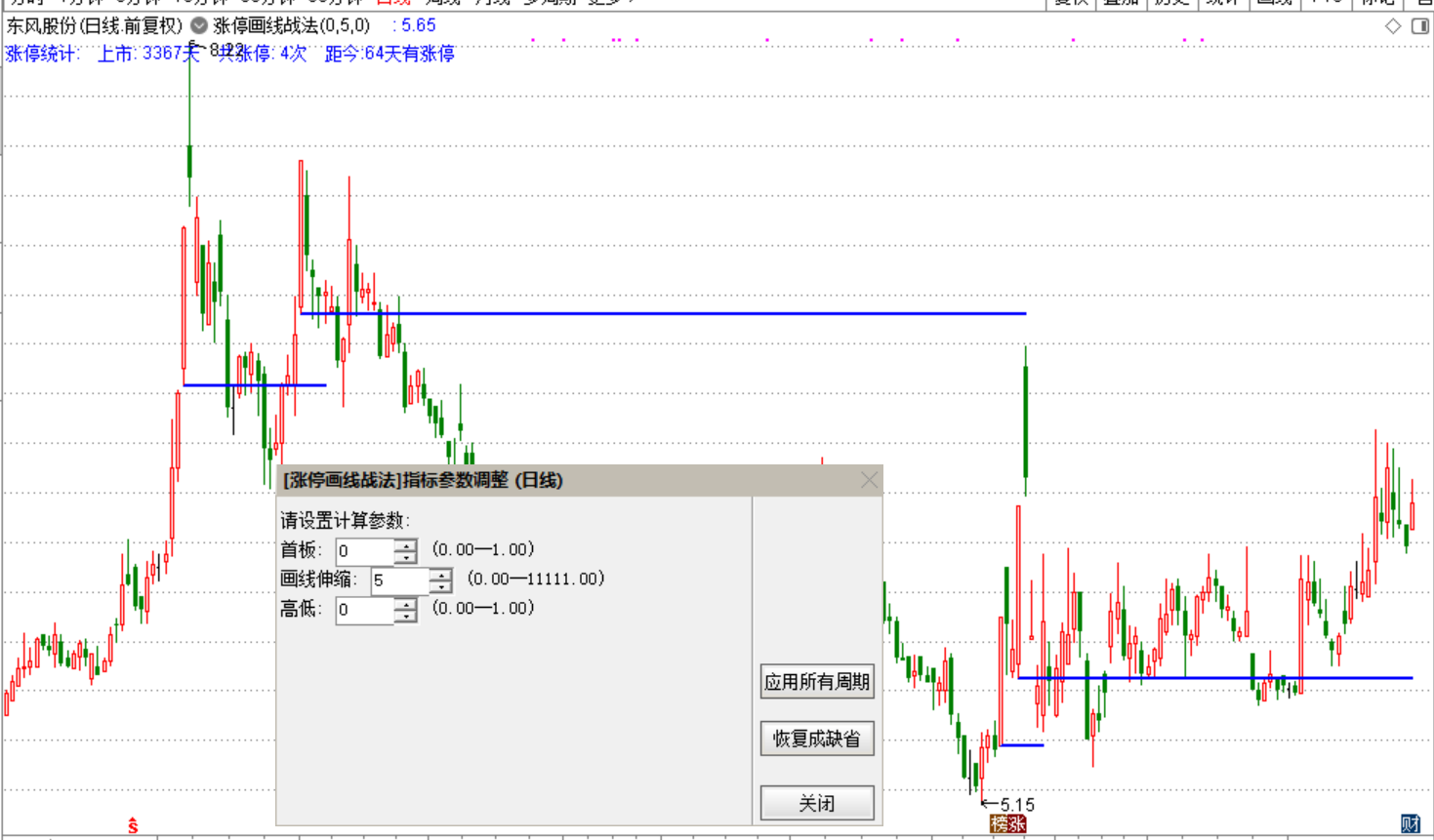The width and height of the screenshot is (1434, 840).
Task: Click the 恢复成缺省 button
Action: [817, 739]
